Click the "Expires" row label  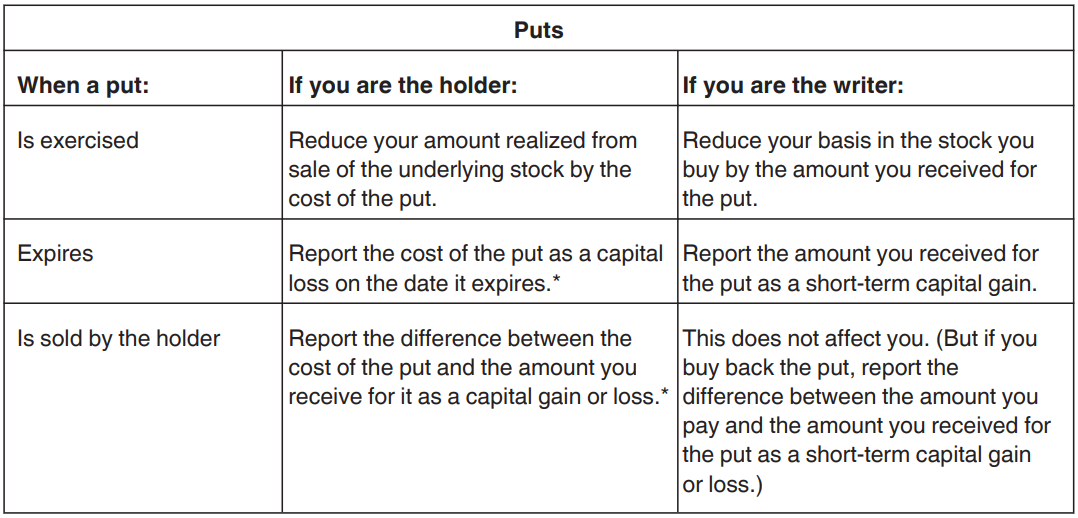(x=55, y=254)
